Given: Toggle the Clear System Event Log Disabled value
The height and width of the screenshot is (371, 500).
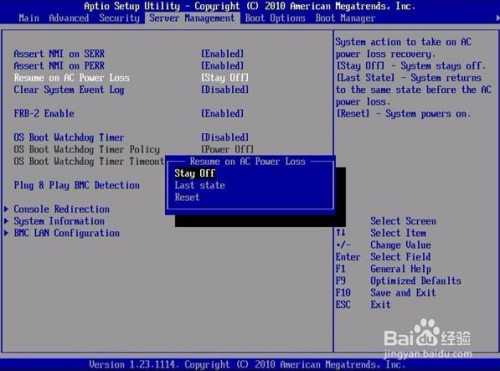Looking at the screenshot, I should tap(225, 90).
